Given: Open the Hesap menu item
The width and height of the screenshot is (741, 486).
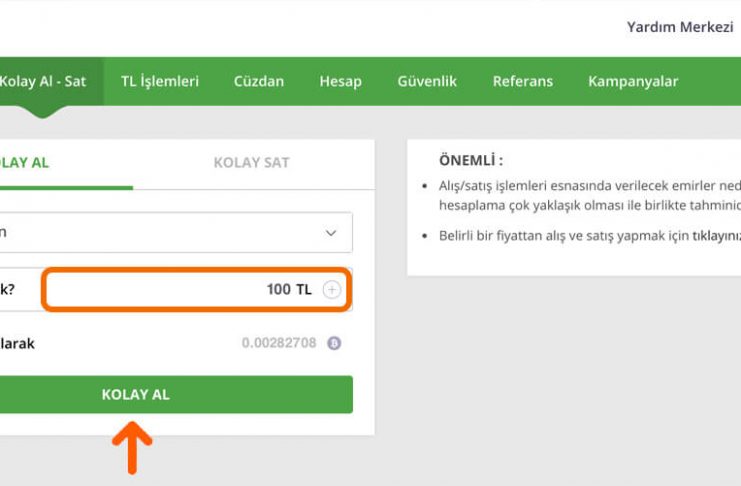Looking at the screenshot, I should [341, 81].
